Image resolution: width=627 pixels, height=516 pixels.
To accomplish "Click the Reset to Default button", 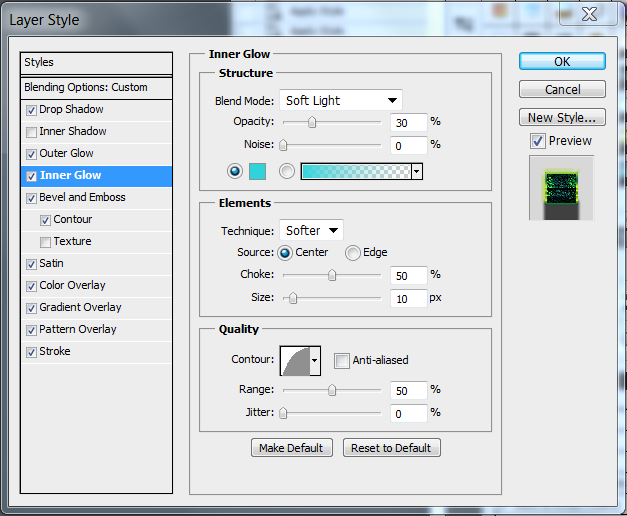I will [391, 448].
